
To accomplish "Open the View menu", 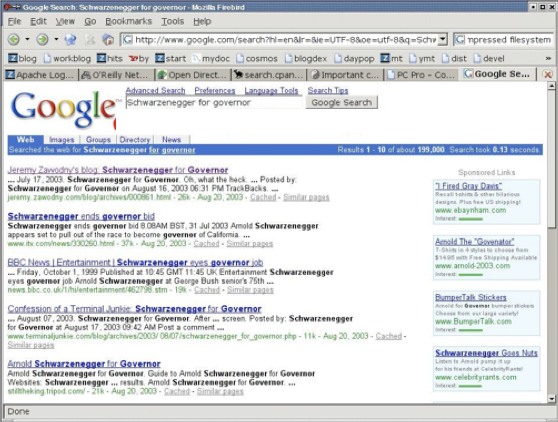I will (65, 21).
